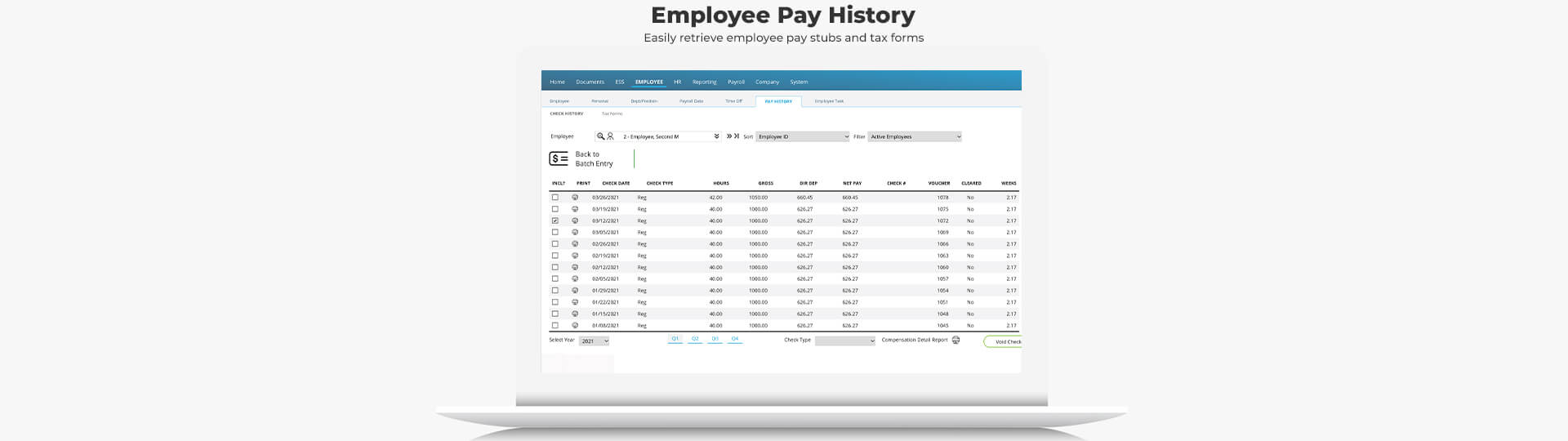Click the next employee double-arrow icon
The height and width of the screenshot is (441, 1568).
tap(728, 136)
